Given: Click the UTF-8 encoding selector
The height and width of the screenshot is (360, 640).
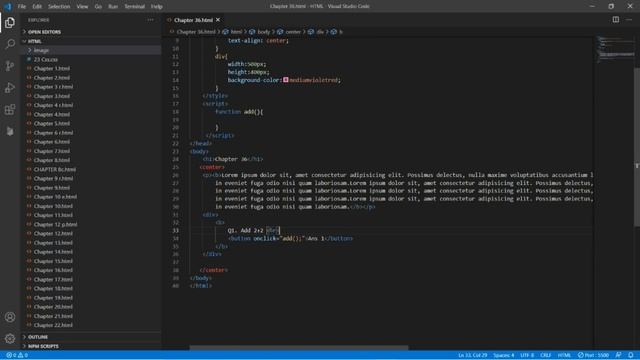Looking at the screenshot, I should (x=527, y=355).
